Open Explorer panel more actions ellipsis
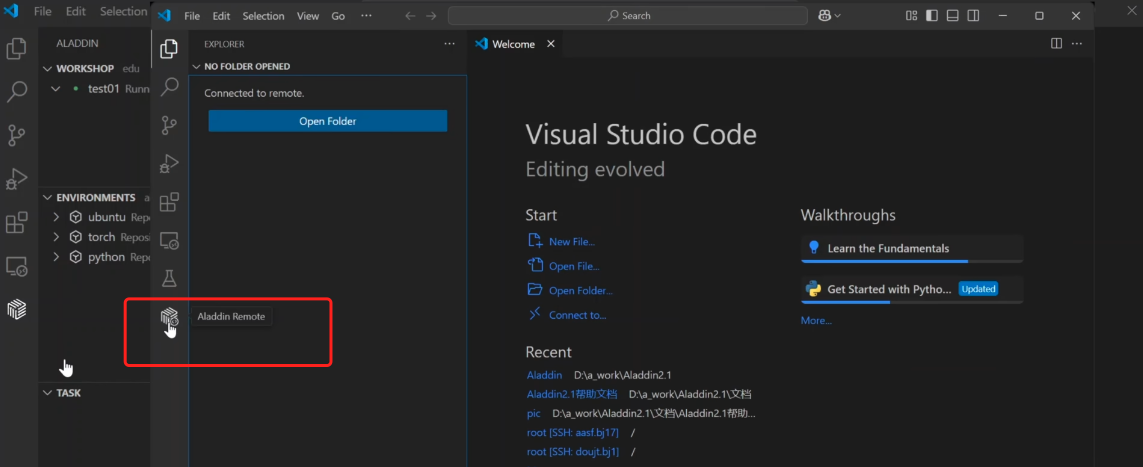The image size is (1143, 467). (x=449, y=44)
